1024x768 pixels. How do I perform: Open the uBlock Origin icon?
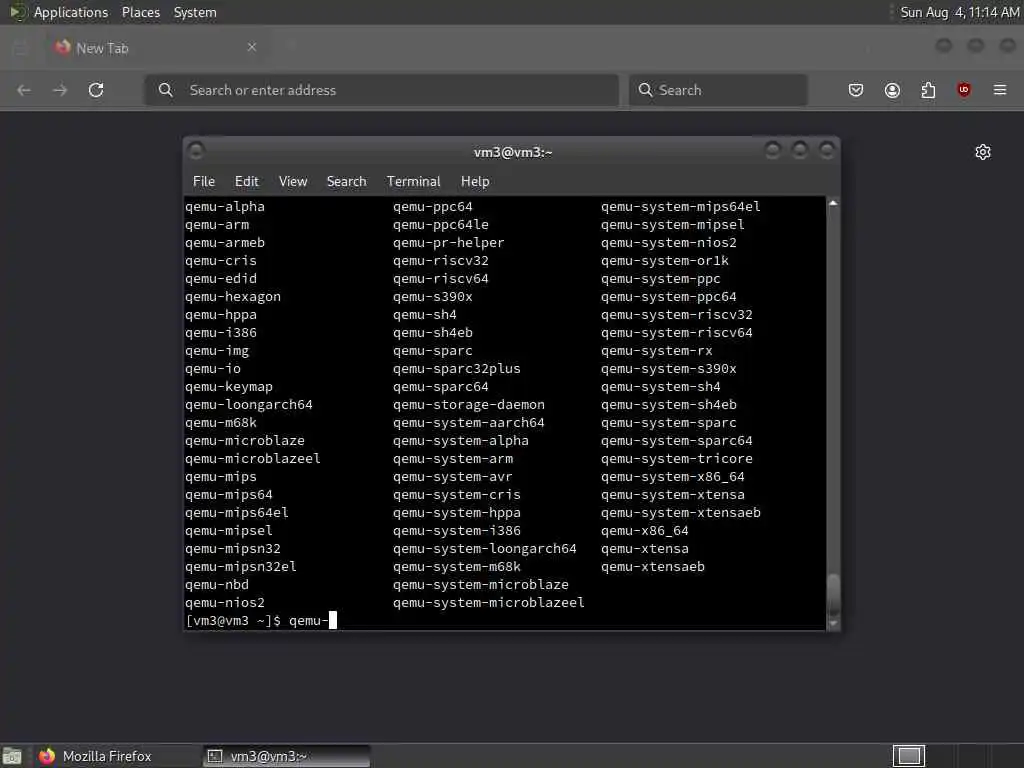pyautogui.click(x=964, y=90)
